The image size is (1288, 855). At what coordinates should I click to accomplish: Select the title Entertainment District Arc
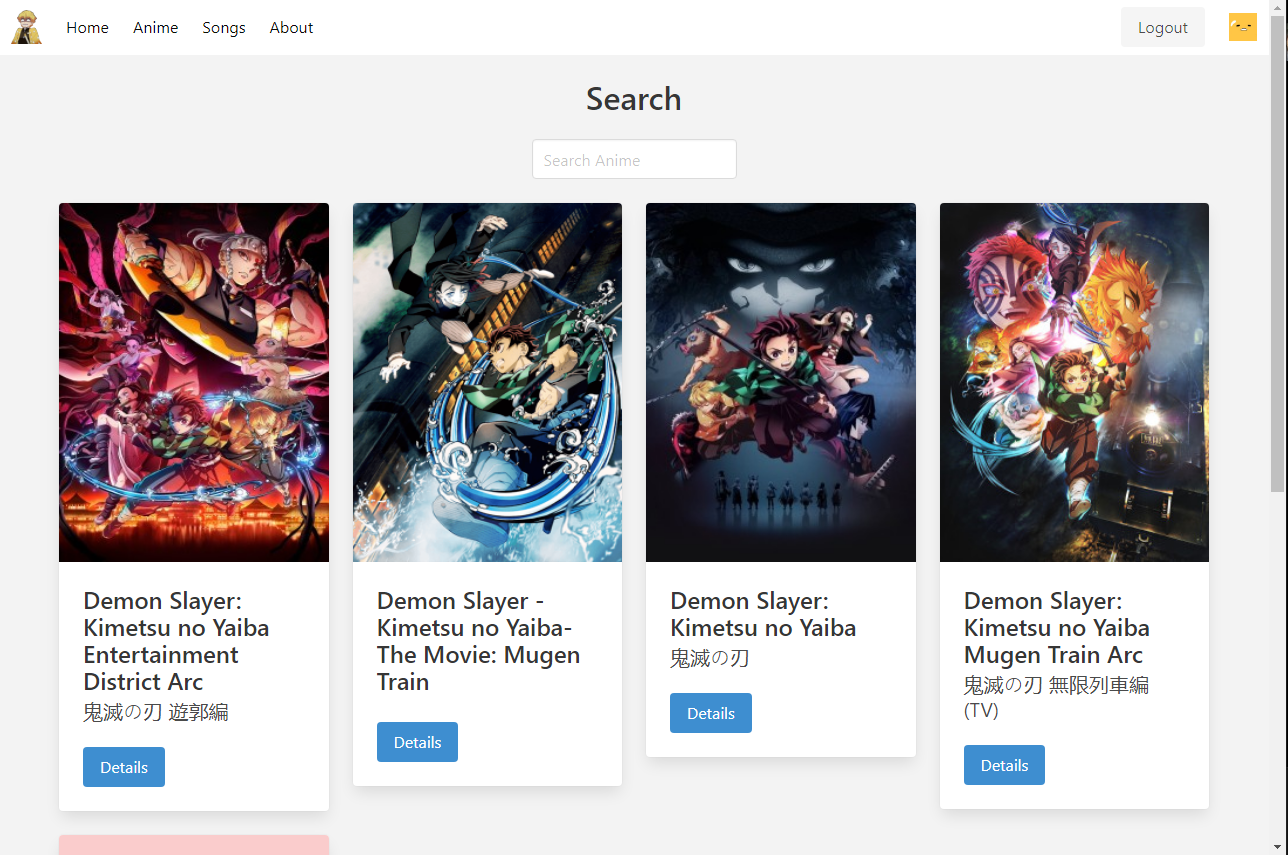coord(176,641)
